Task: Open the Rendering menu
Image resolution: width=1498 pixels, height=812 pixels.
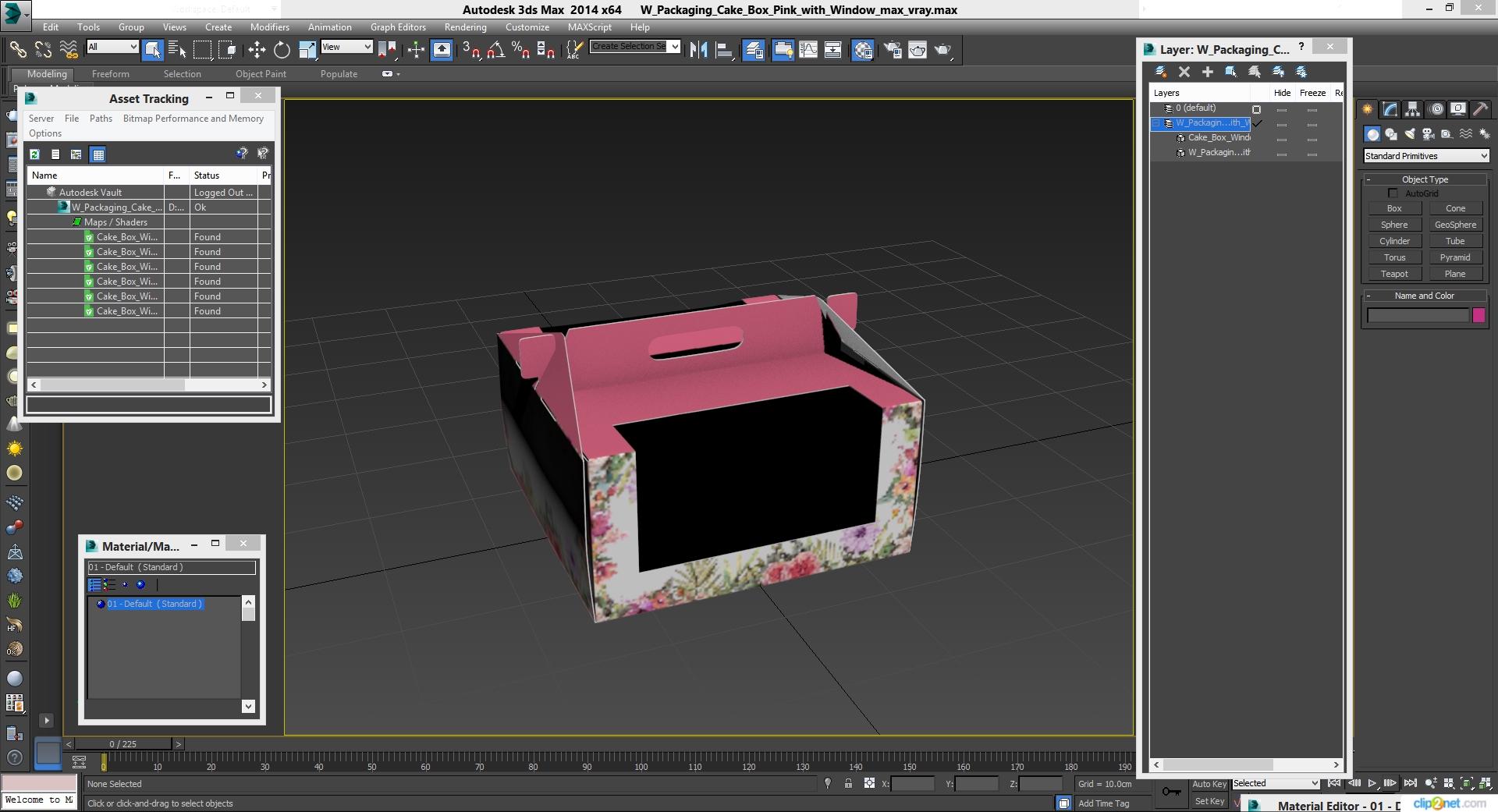Action: pyautogui.click(x=465, y=27)
